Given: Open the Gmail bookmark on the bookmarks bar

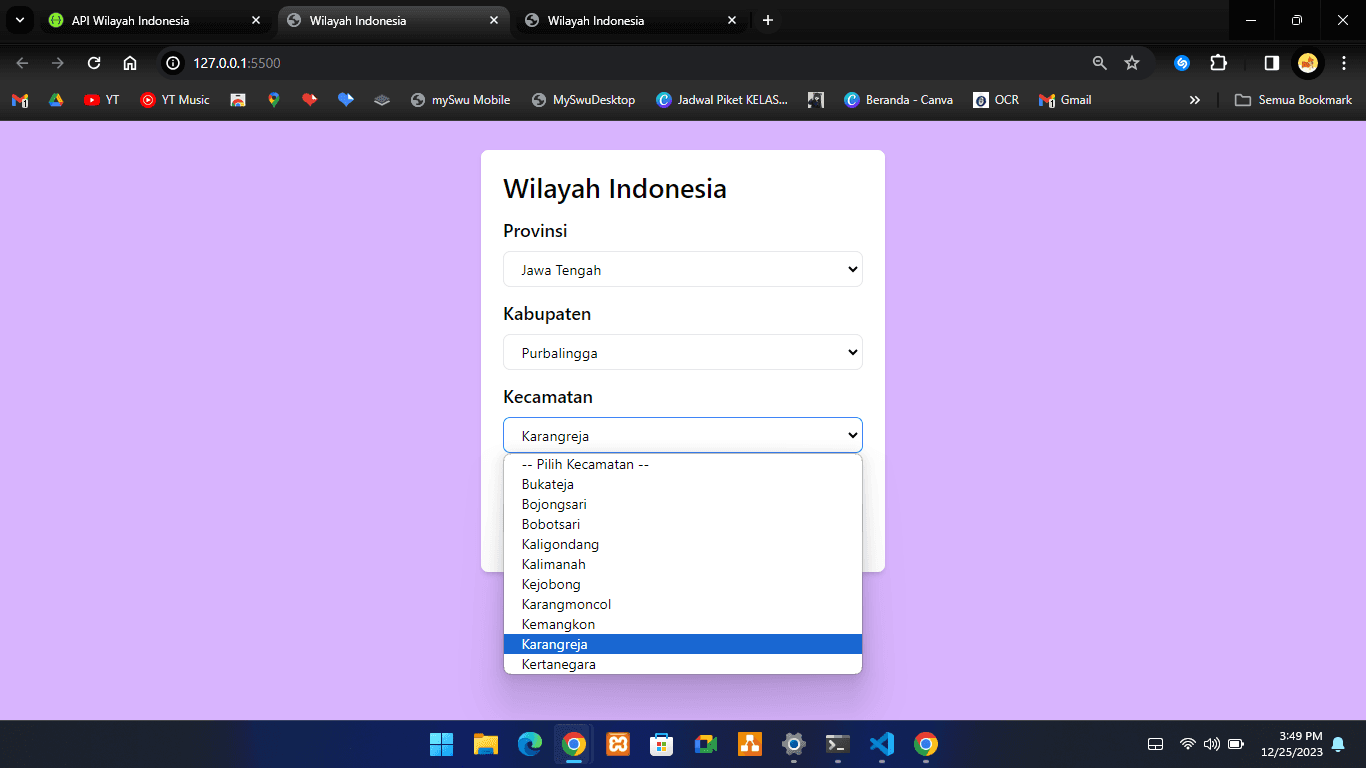Looking at the screenshot, I should 1064,99.
